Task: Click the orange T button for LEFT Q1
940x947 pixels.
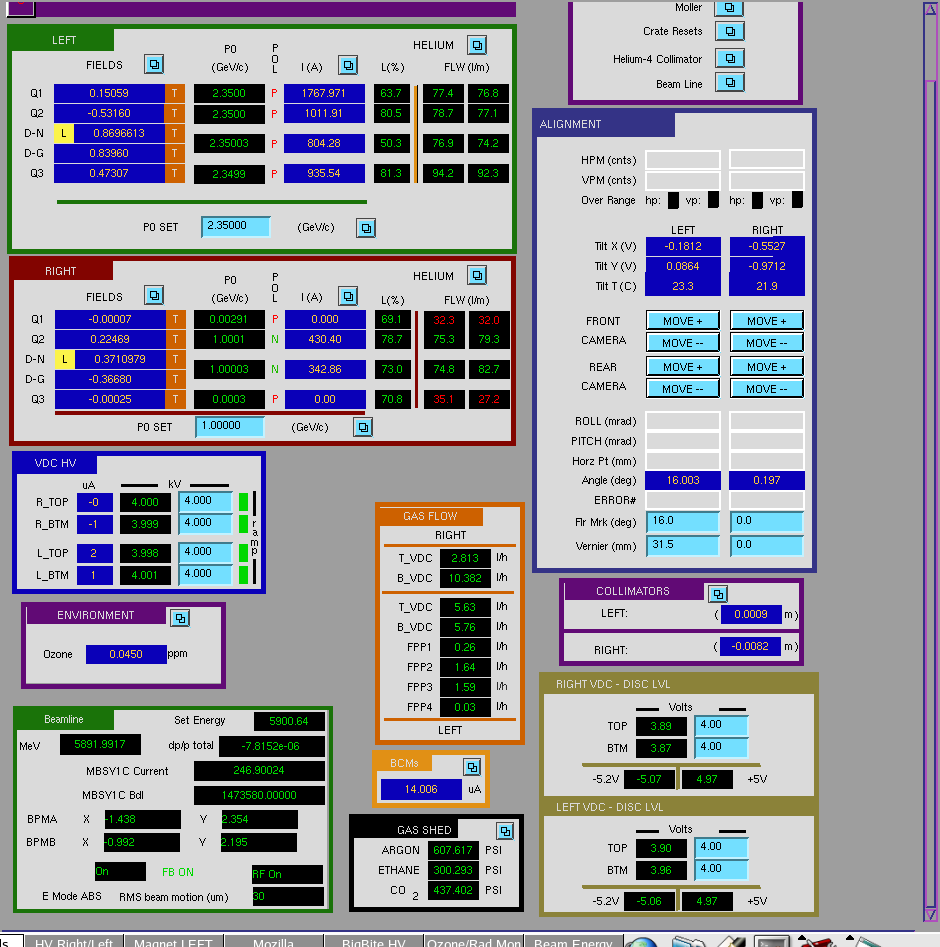Action: tap(175, 93)
